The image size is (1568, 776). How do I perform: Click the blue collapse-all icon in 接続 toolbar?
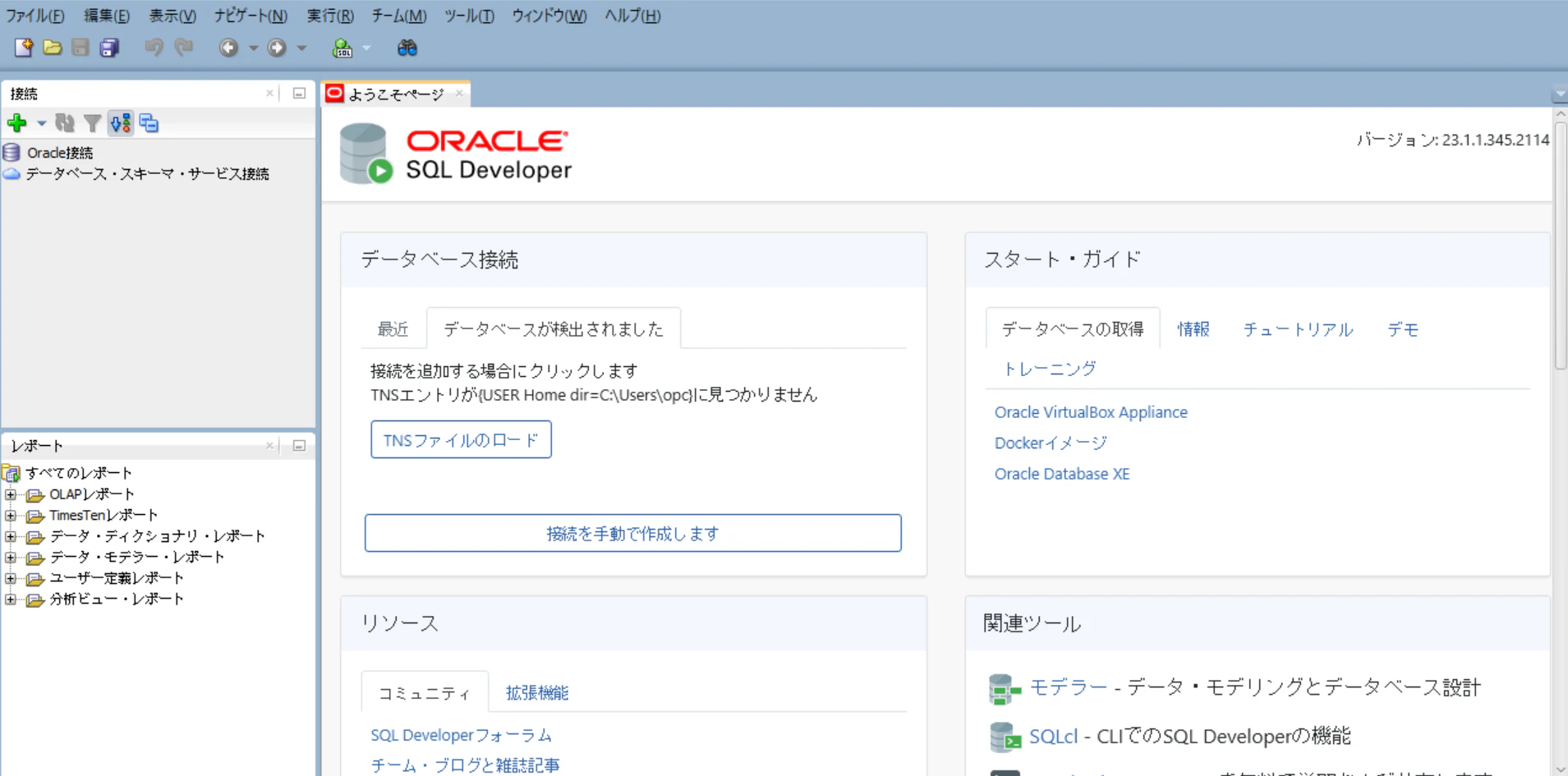[x=149, y=123]
